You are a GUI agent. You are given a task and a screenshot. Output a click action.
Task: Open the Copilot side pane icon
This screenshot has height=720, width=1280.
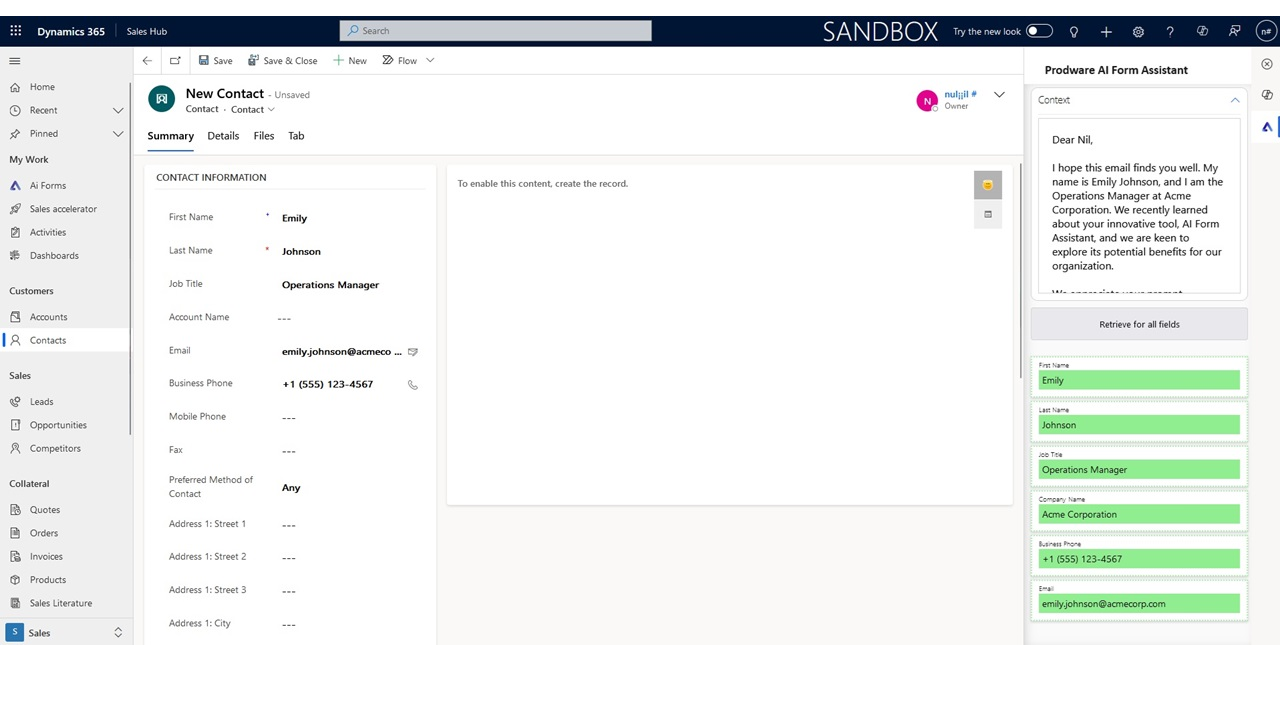(1267, 95)
